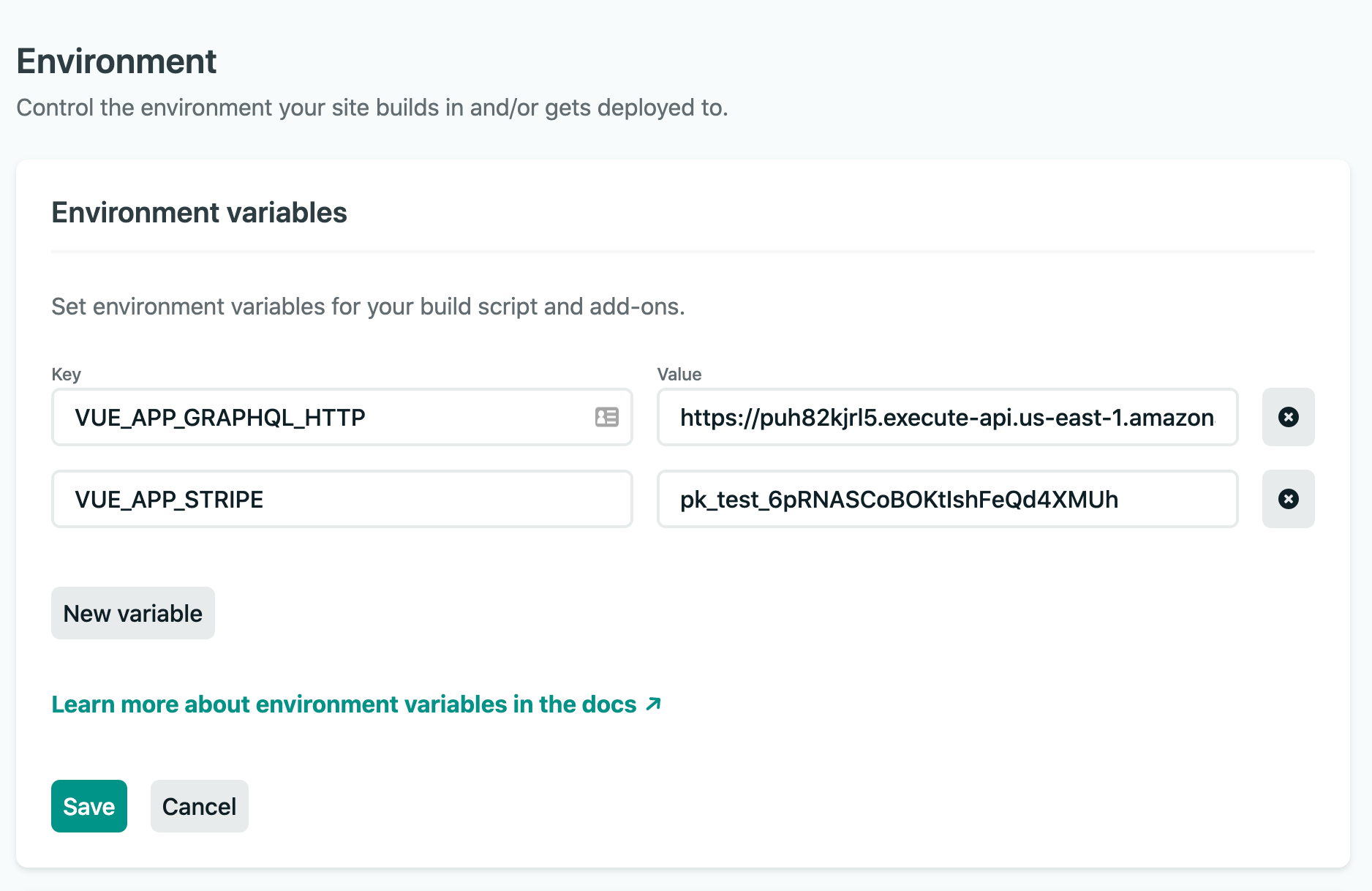The image size is (1372, 891).
Task: Remove the VUE_APP_GRAPHQL_HTTP variable
Action: [x=1288, y=417]
